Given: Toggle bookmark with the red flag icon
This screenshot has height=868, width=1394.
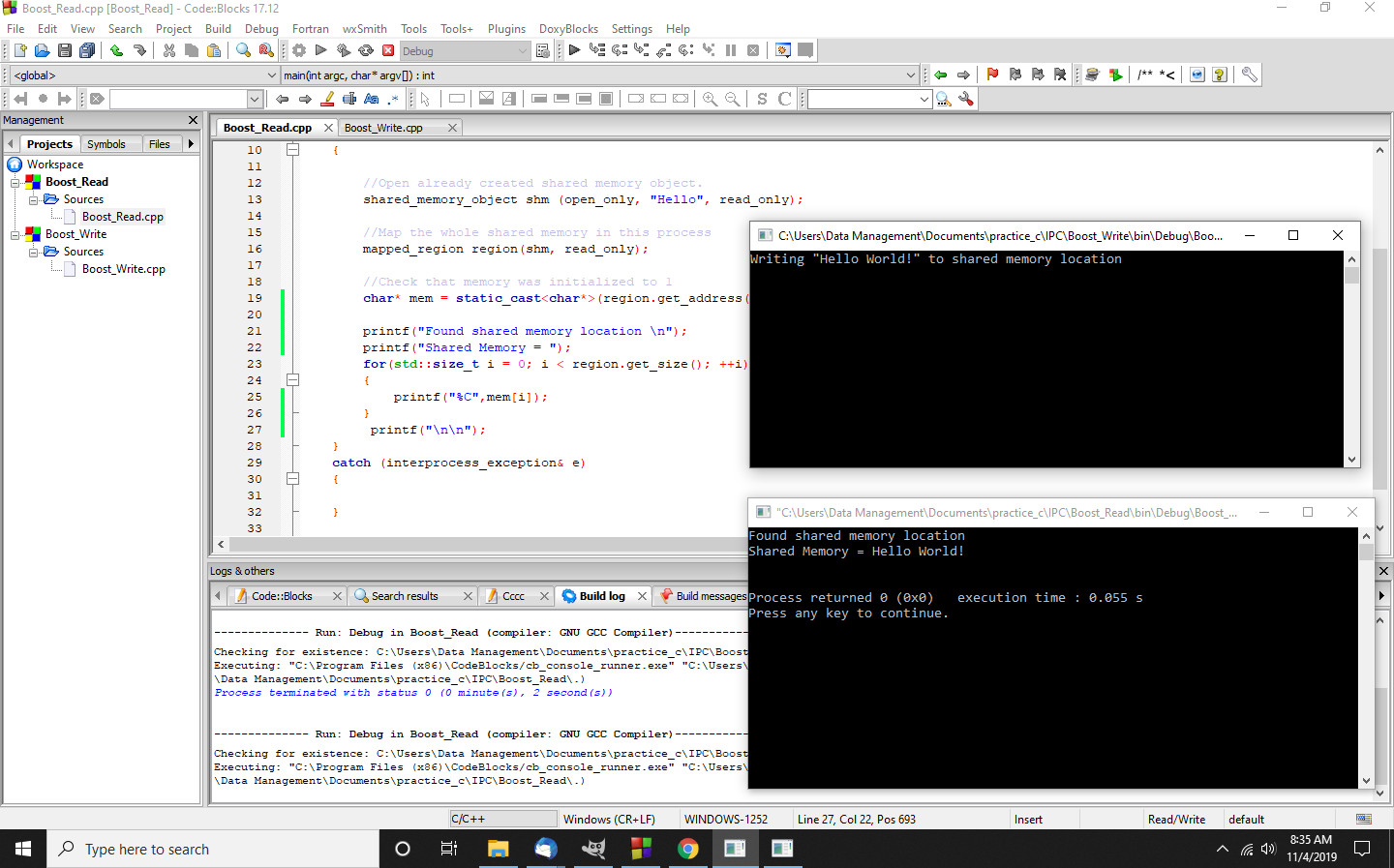Looking at the screenshot, I should click(x=992, y=75).
